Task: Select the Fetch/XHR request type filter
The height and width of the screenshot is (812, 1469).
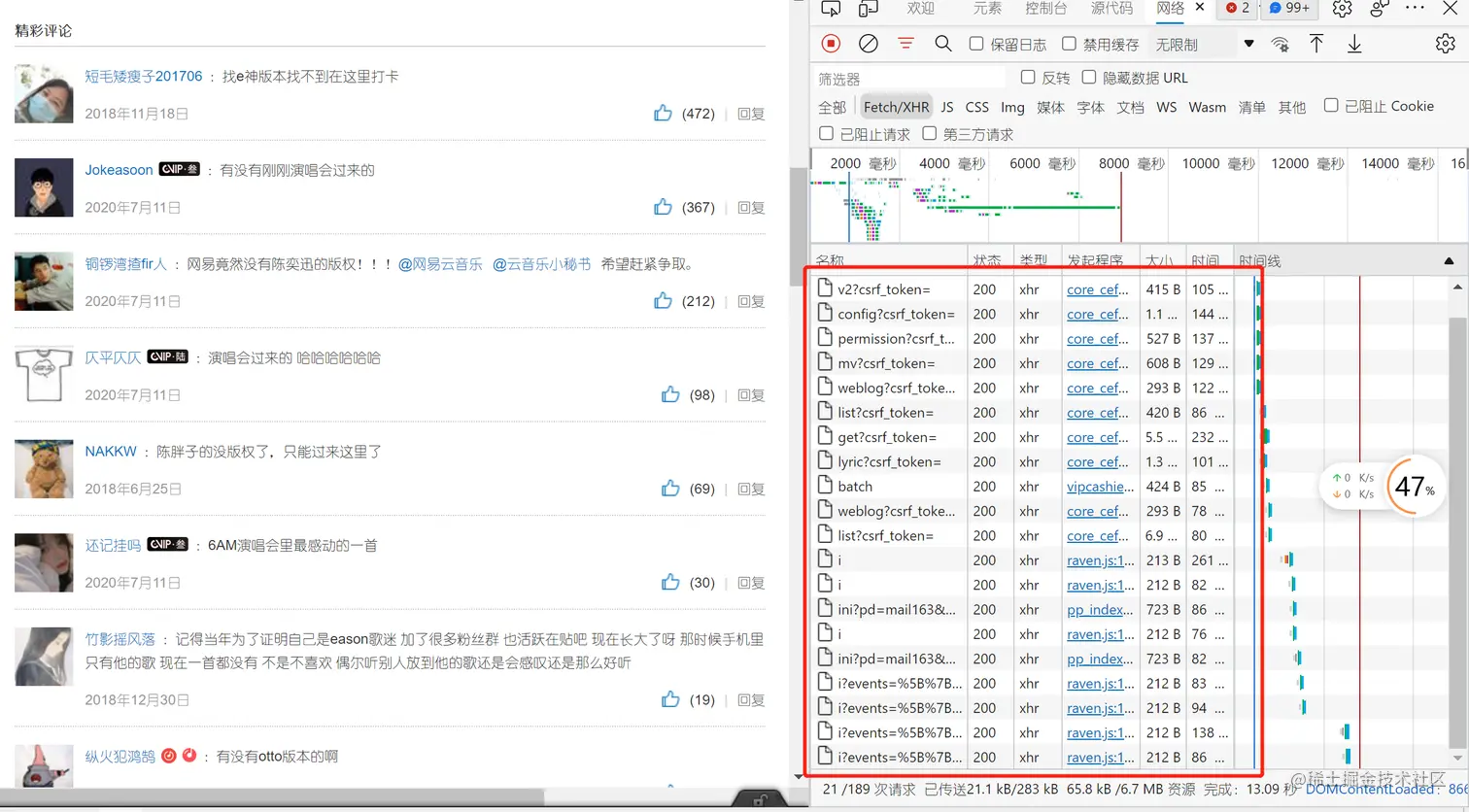Action: point(896,107)
